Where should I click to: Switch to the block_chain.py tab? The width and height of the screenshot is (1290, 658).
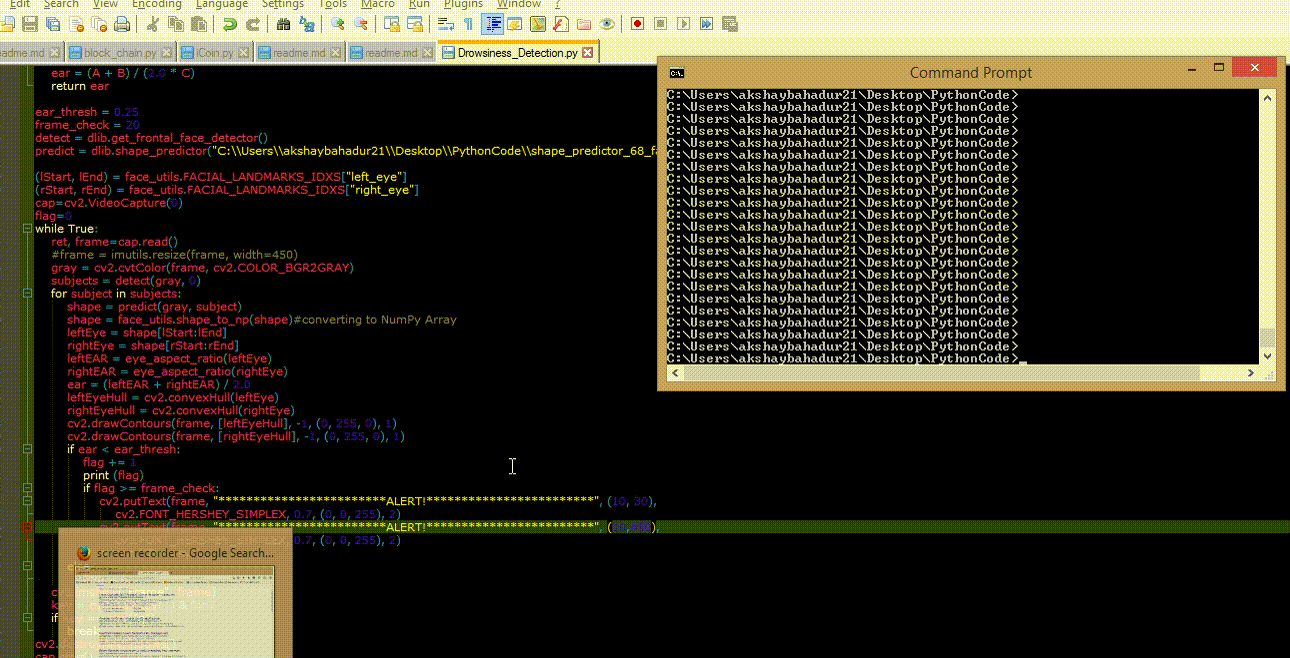(120, 52)
